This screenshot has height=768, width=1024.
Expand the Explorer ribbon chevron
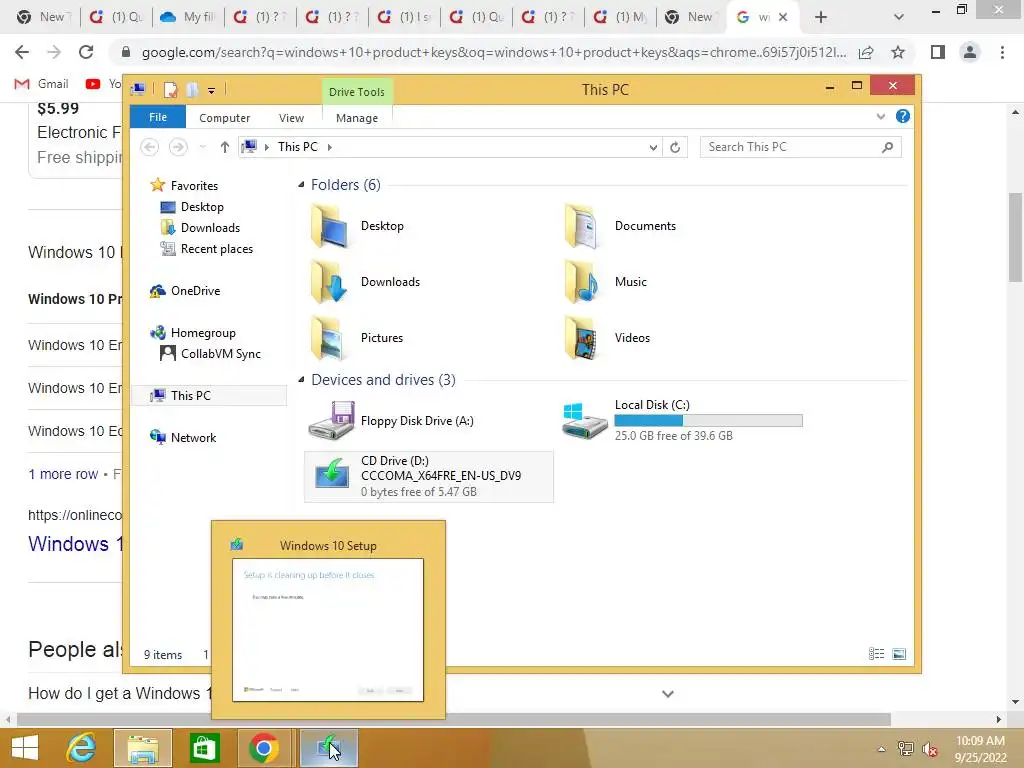point(880,116)
